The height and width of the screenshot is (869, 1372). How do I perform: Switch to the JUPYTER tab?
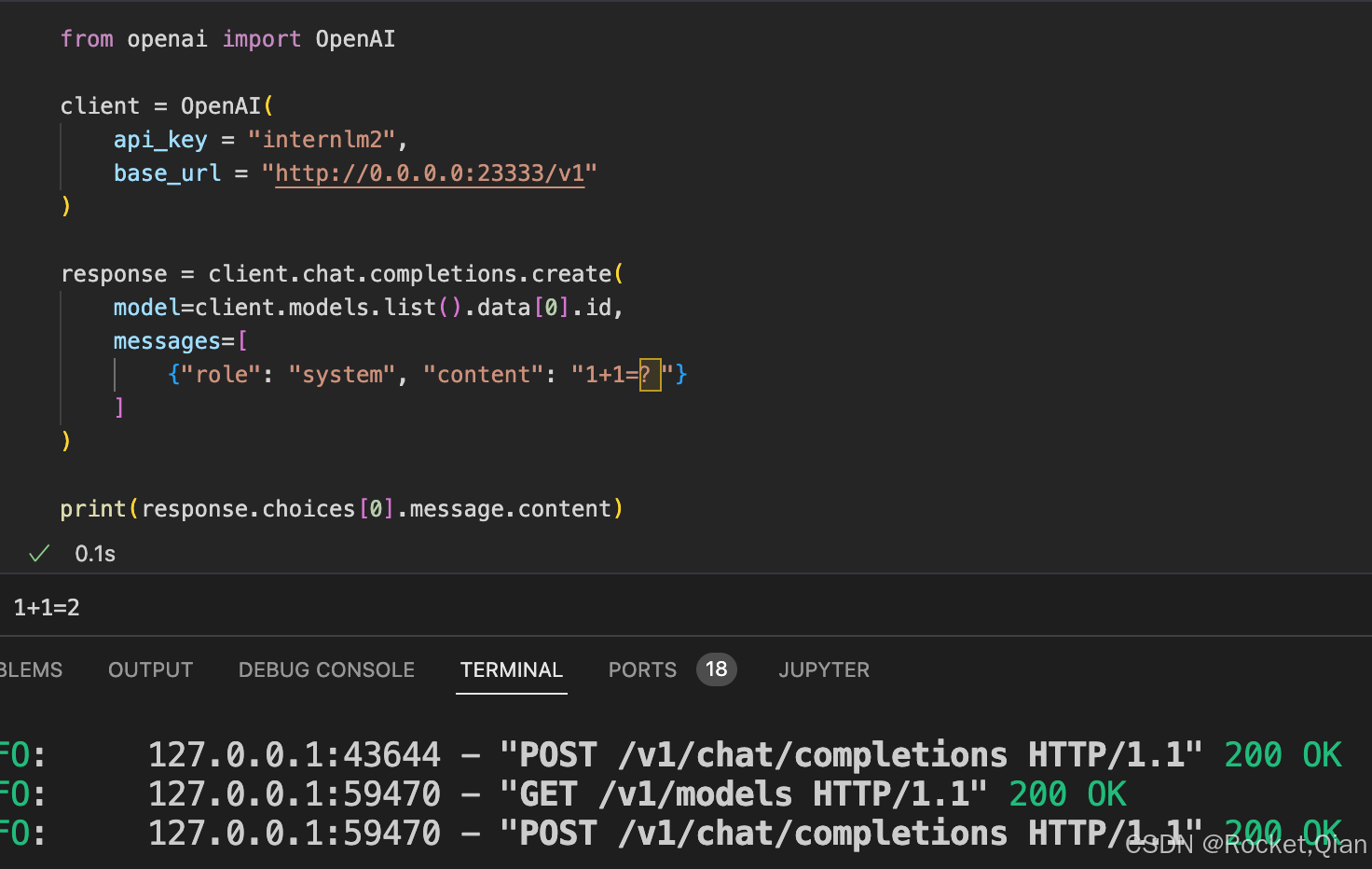coord(824,669)
